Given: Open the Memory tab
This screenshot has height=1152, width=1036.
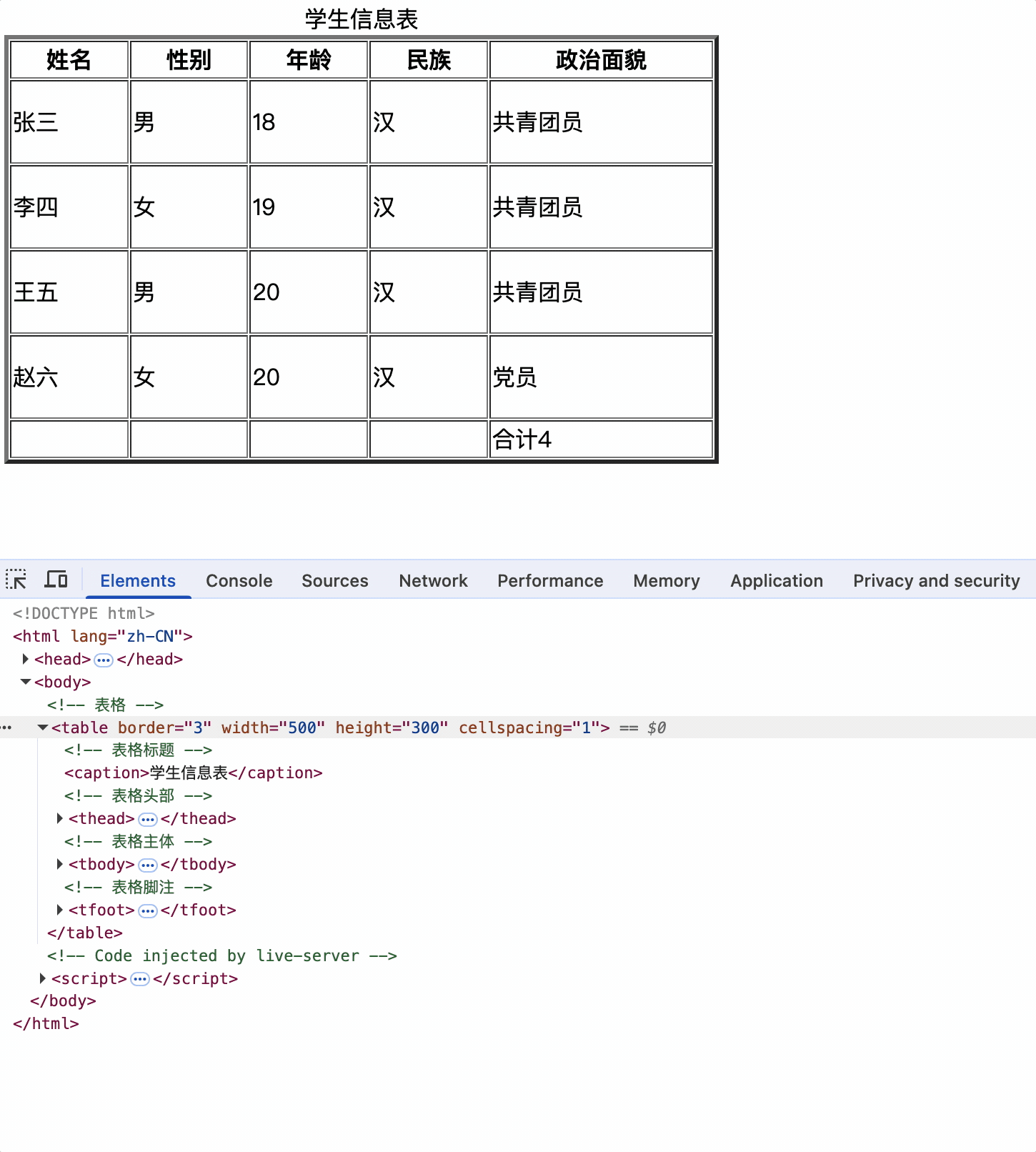Looking at the screenshot, I should (667, 580).
